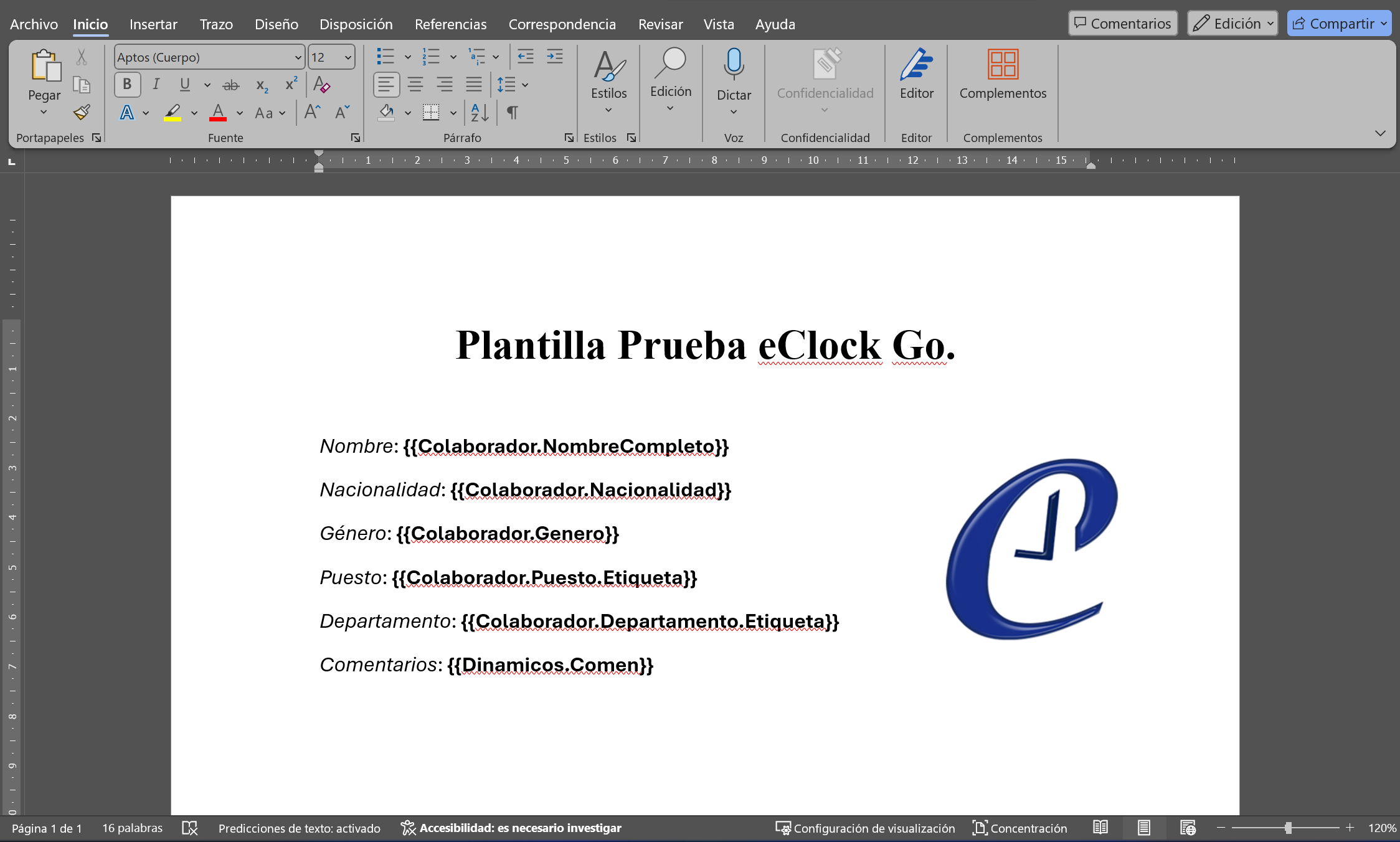Open the Edición mode dropdown
This screenshot has height=842, width=1400.
[x=1232, y=24]
